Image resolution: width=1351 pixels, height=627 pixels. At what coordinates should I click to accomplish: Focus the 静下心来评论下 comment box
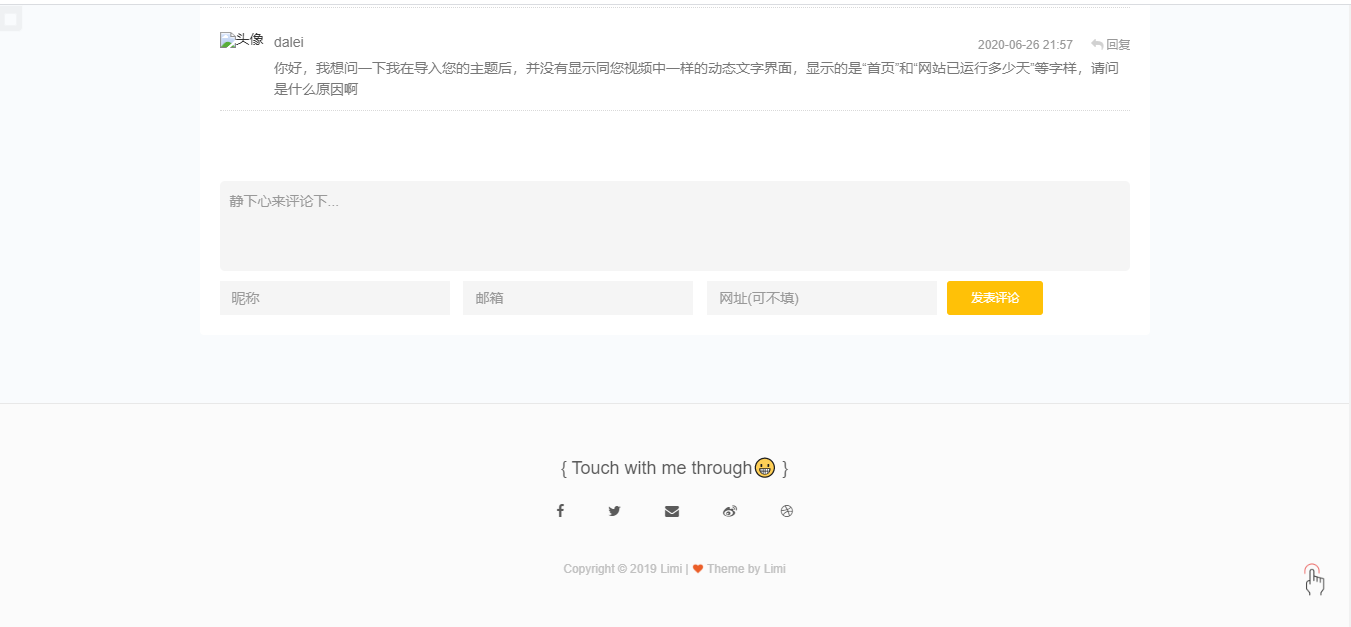tap(675, 226)
